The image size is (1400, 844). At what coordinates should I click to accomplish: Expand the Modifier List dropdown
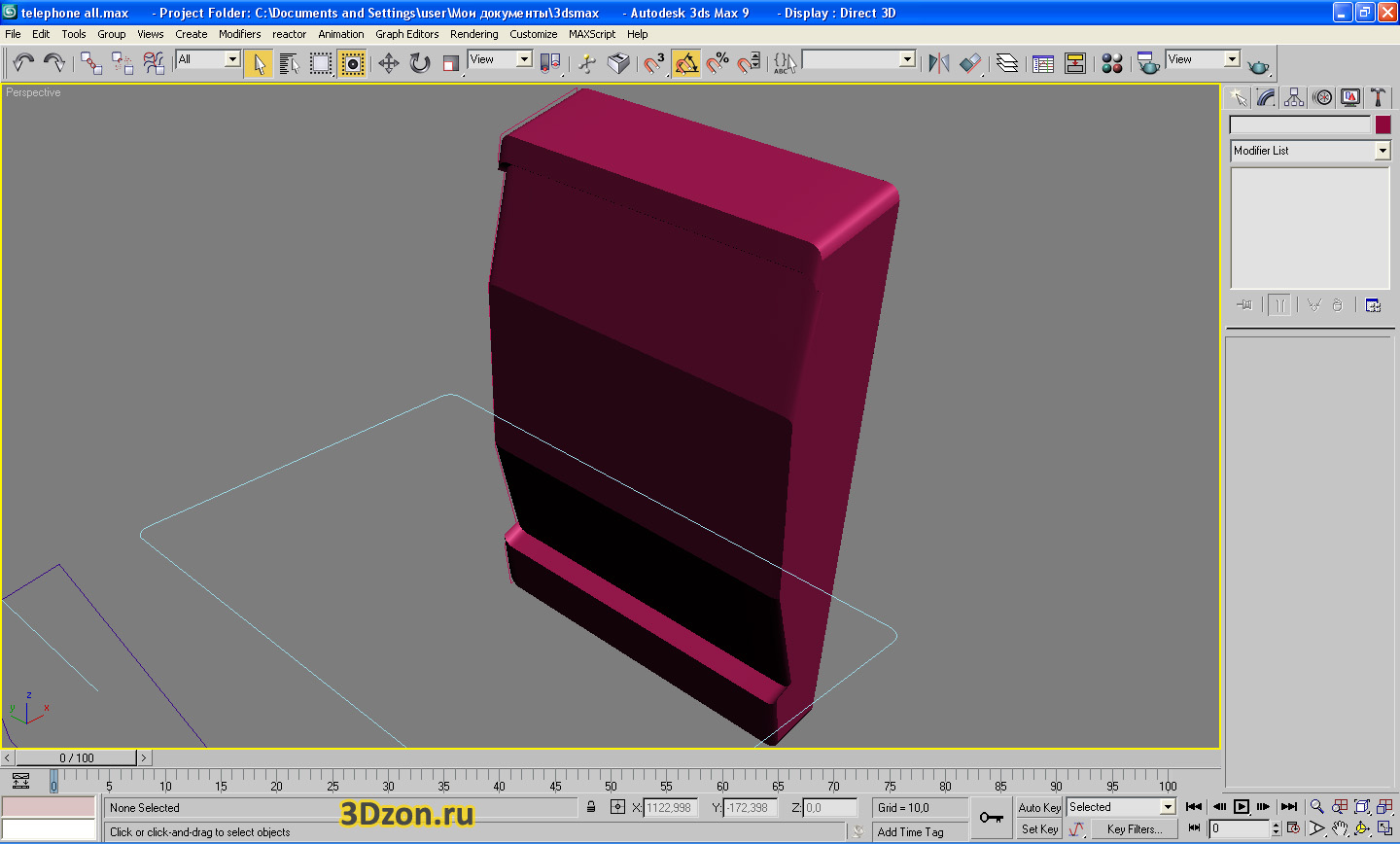coord(1311,151)
